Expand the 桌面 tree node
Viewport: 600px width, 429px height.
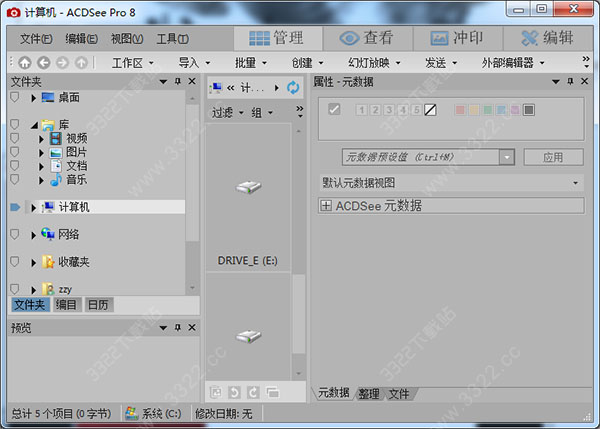coord(33,98)
